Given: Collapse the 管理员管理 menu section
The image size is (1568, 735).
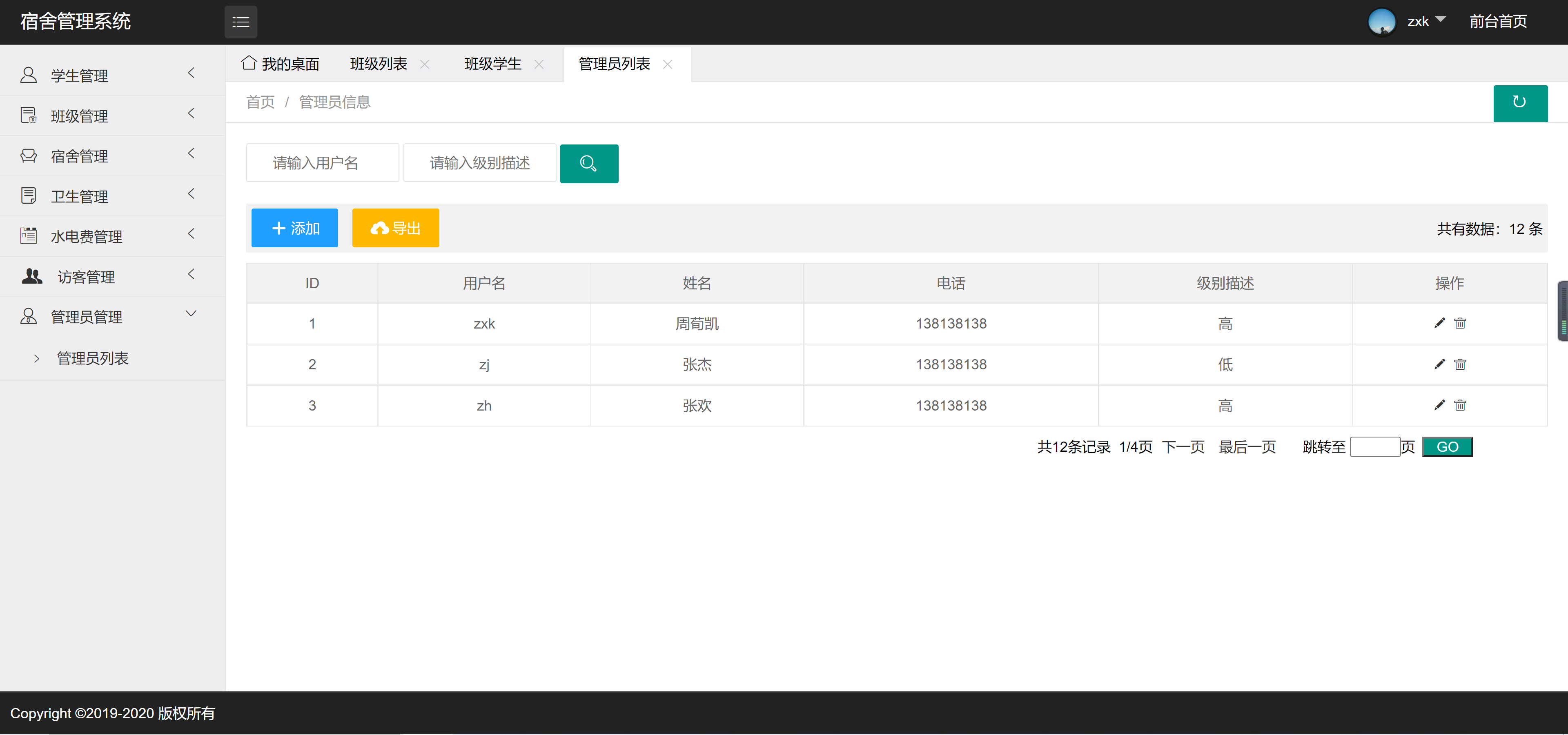Looking at the screenshot, I should (x=191, y=315).
